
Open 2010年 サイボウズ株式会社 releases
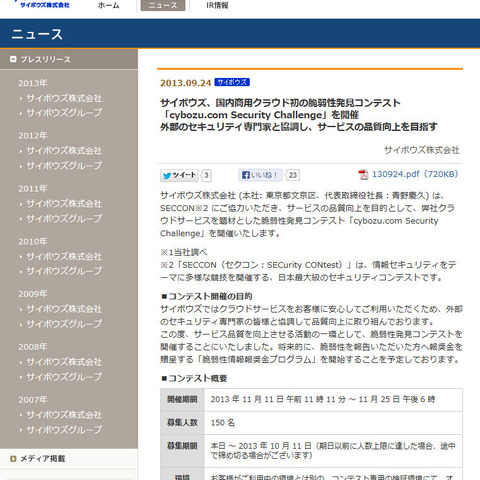[64, 257]
